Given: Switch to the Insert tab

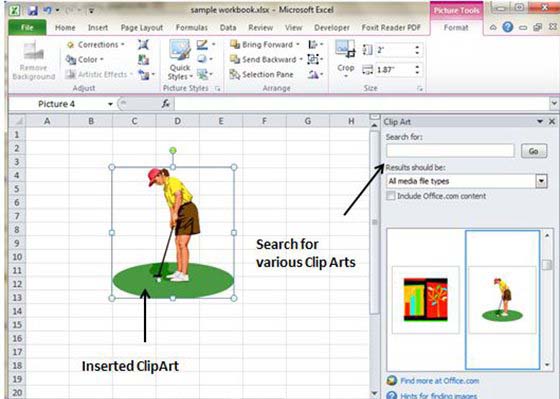Looking at the screenshot, I should click(x=98, y=28).
